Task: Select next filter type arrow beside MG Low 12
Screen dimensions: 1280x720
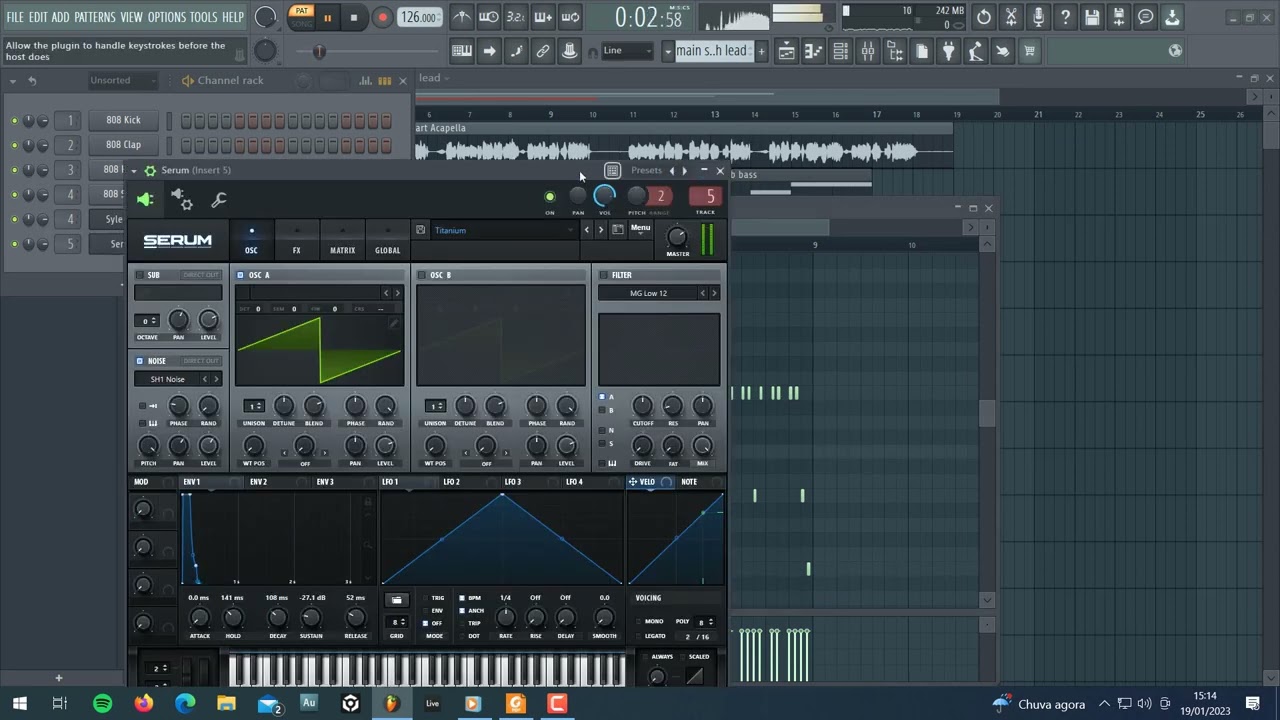Action: tap(714, 293)
